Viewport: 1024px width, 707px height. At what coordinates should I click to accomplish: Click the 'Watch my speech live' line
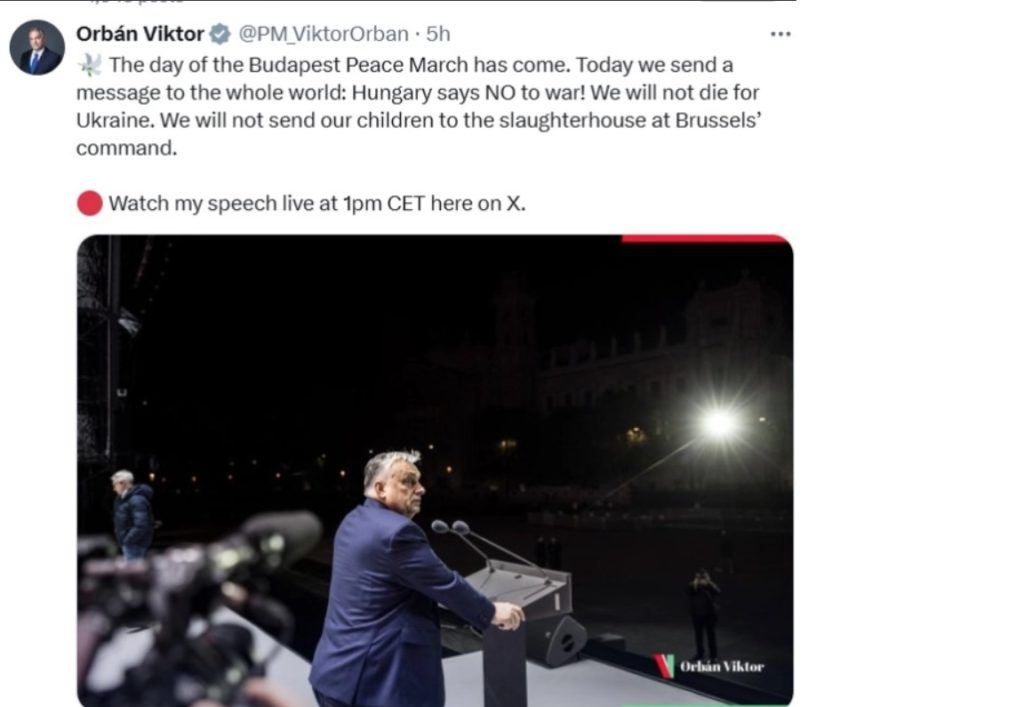point(316,203)
